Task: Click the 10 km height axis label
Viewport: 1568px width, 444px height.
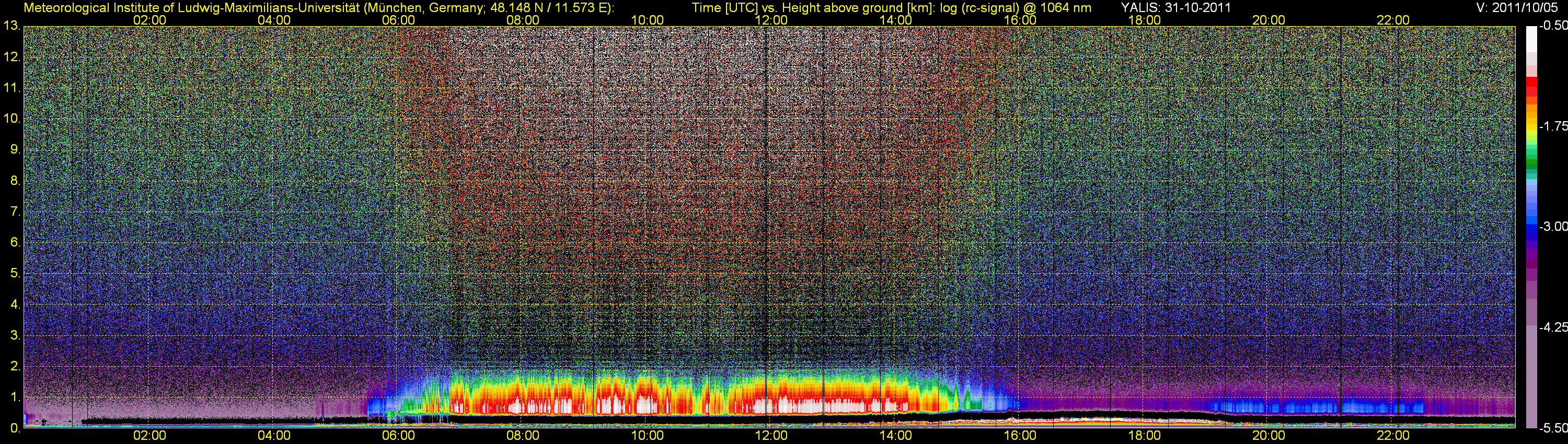Action: tap(11, 119)
